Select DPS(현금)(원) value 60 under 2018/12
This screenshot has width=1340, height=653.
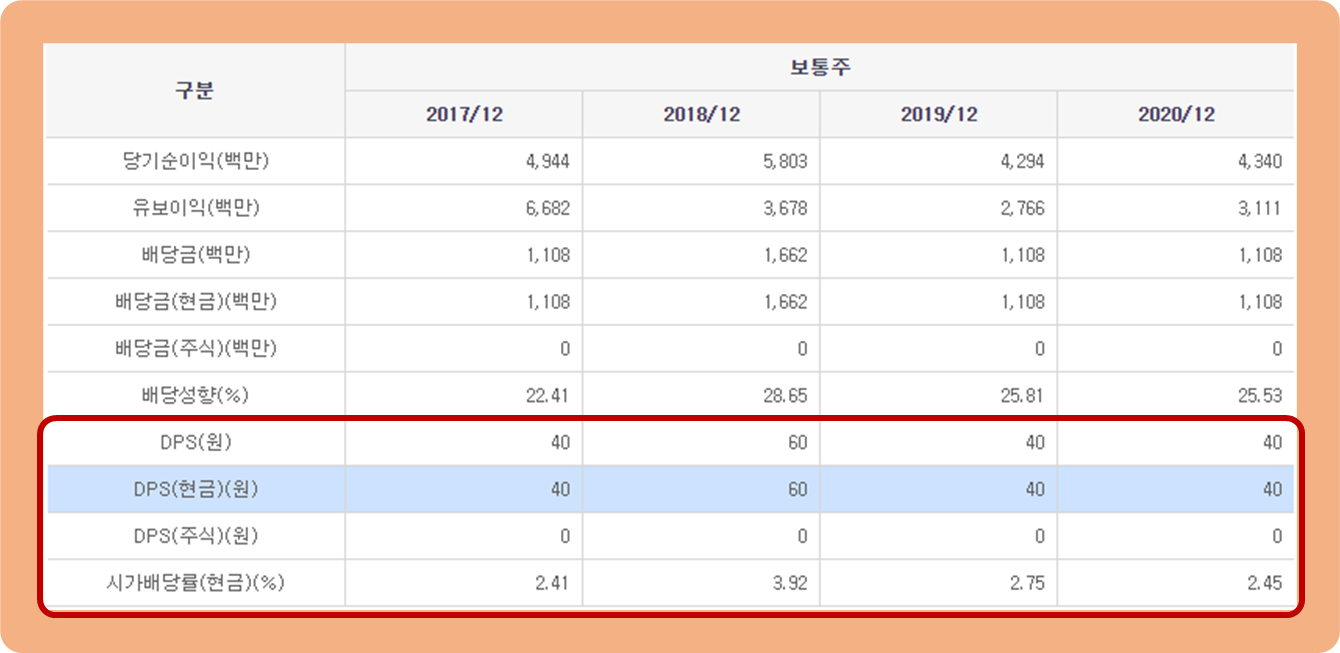797,489
